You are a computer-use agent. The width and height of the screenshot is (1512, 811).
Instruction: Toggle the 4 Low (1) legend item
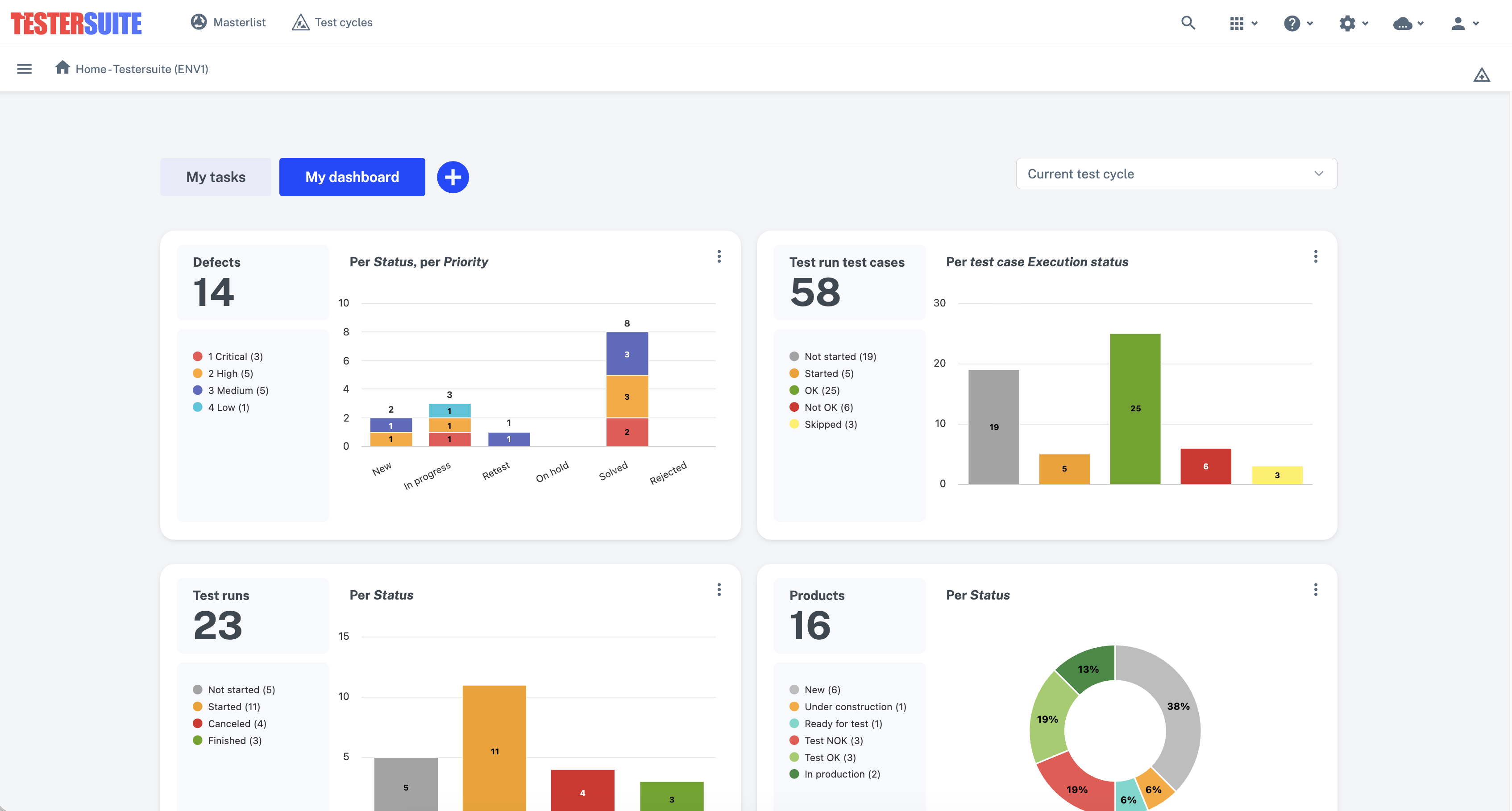pos(221,408)
